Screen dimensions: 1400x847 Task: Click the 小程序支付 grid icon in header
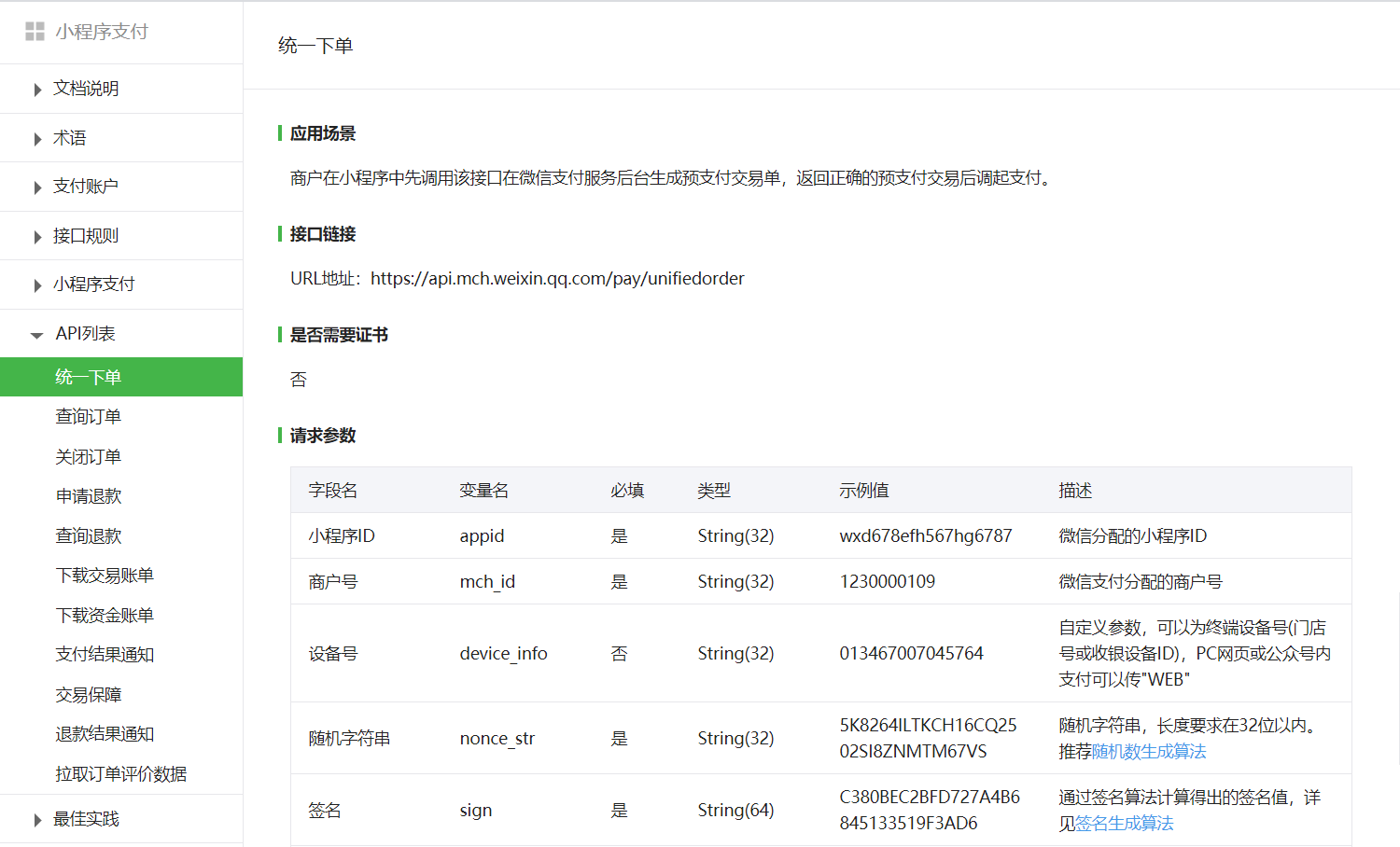35,32
